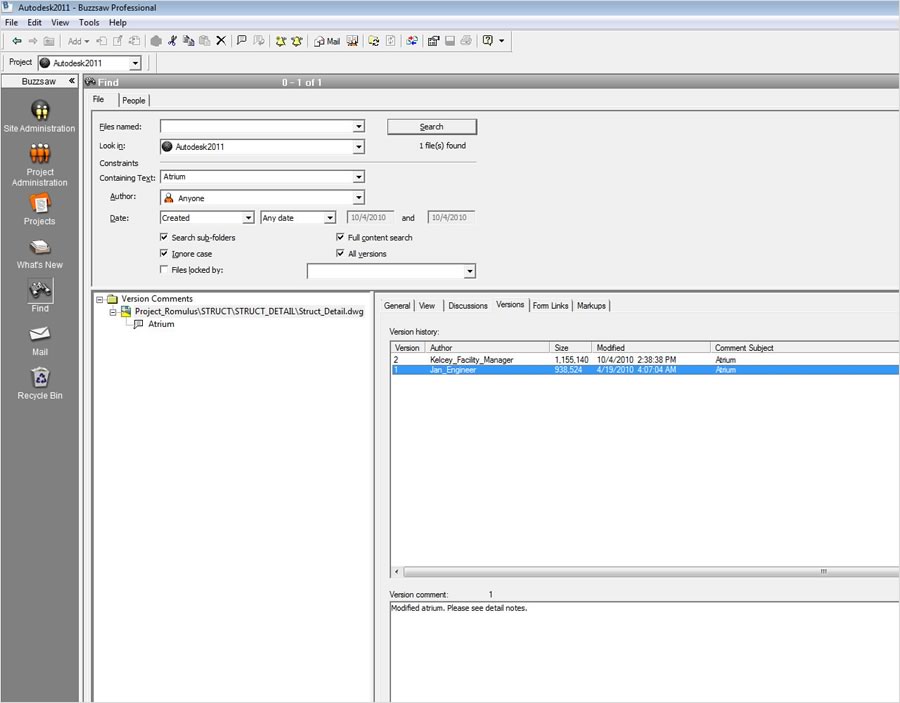Click the Forward arrow toolbar icon
The height and width of the screenshot is (703, 900).
(x=33, y=41)
